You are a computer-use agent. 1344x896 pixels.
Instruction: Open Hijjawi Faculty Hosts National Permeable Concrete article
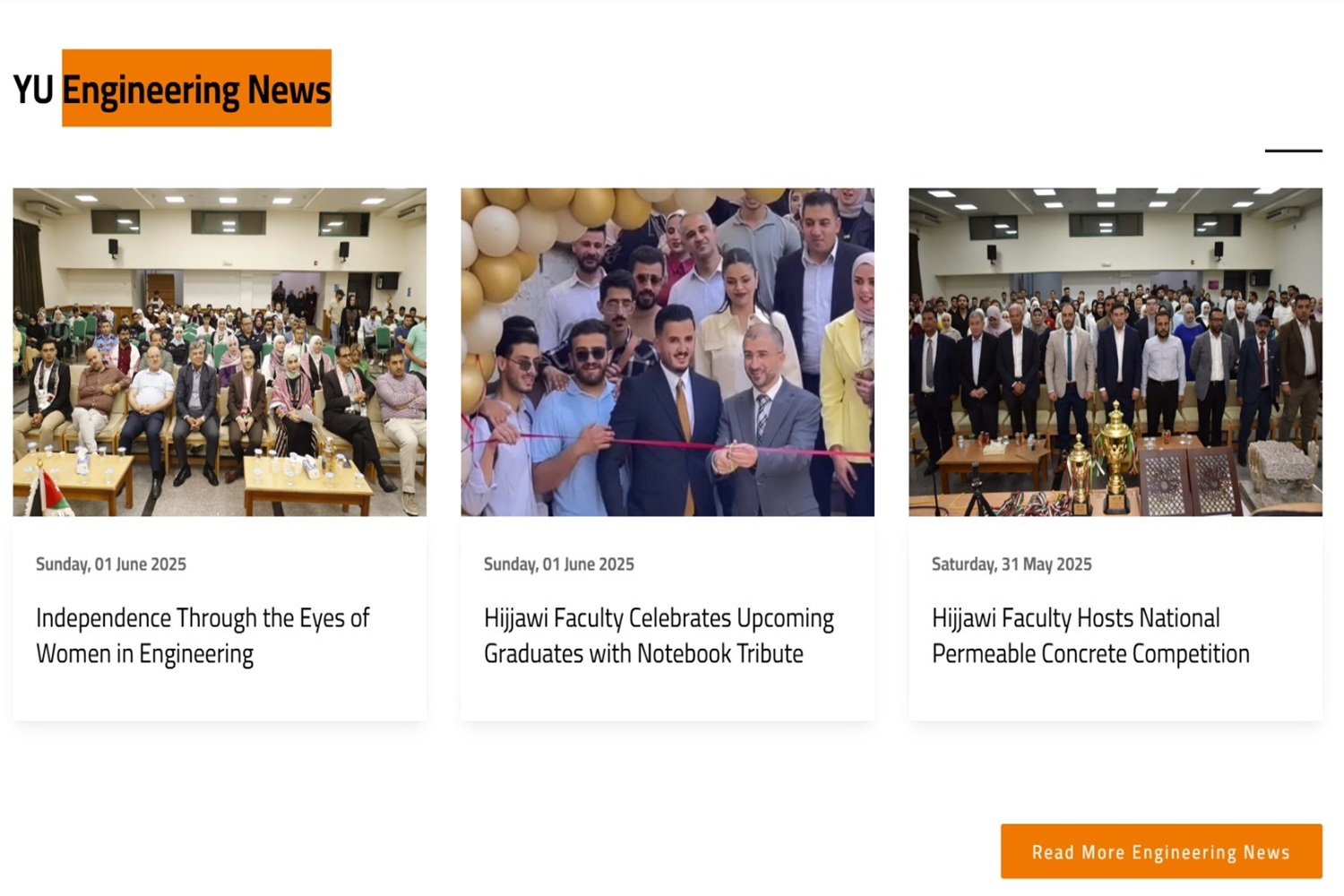(1090, 635)
